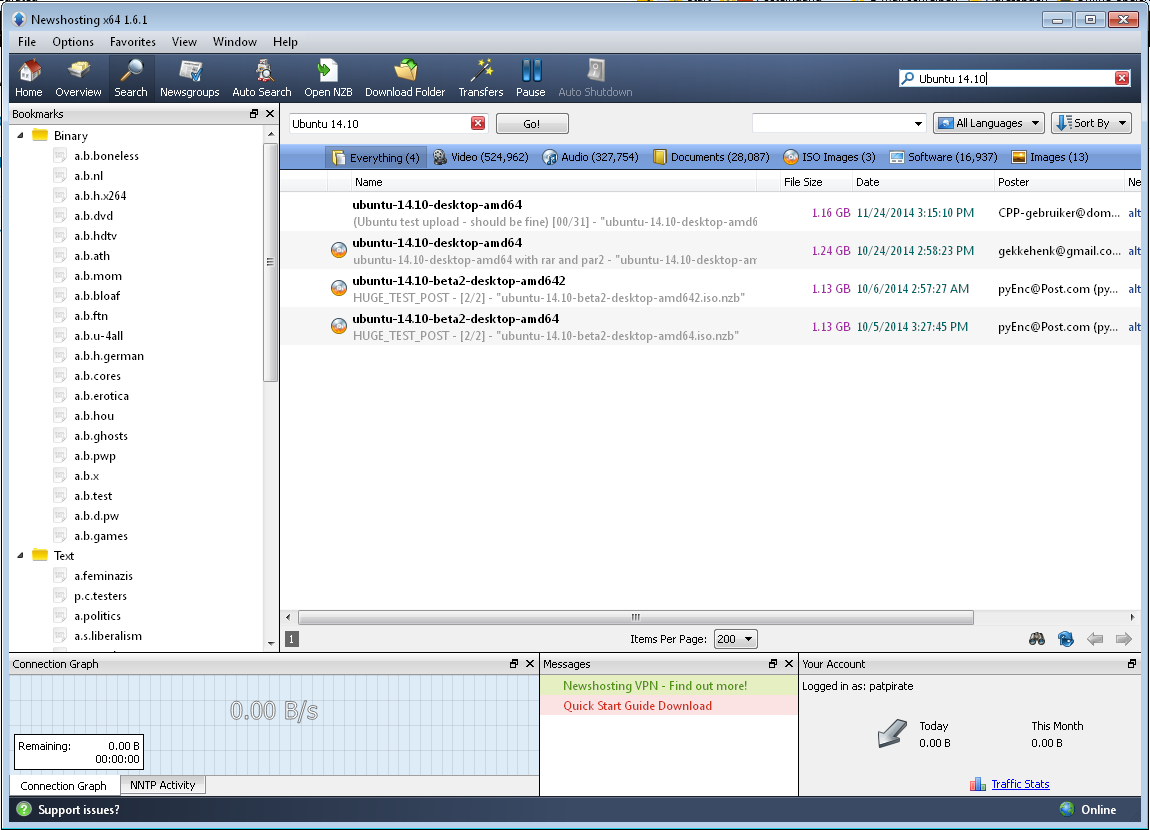Undock the Connection Graph panel
Viewport: 1150px width, 830px height.
[x=514, y=664]
